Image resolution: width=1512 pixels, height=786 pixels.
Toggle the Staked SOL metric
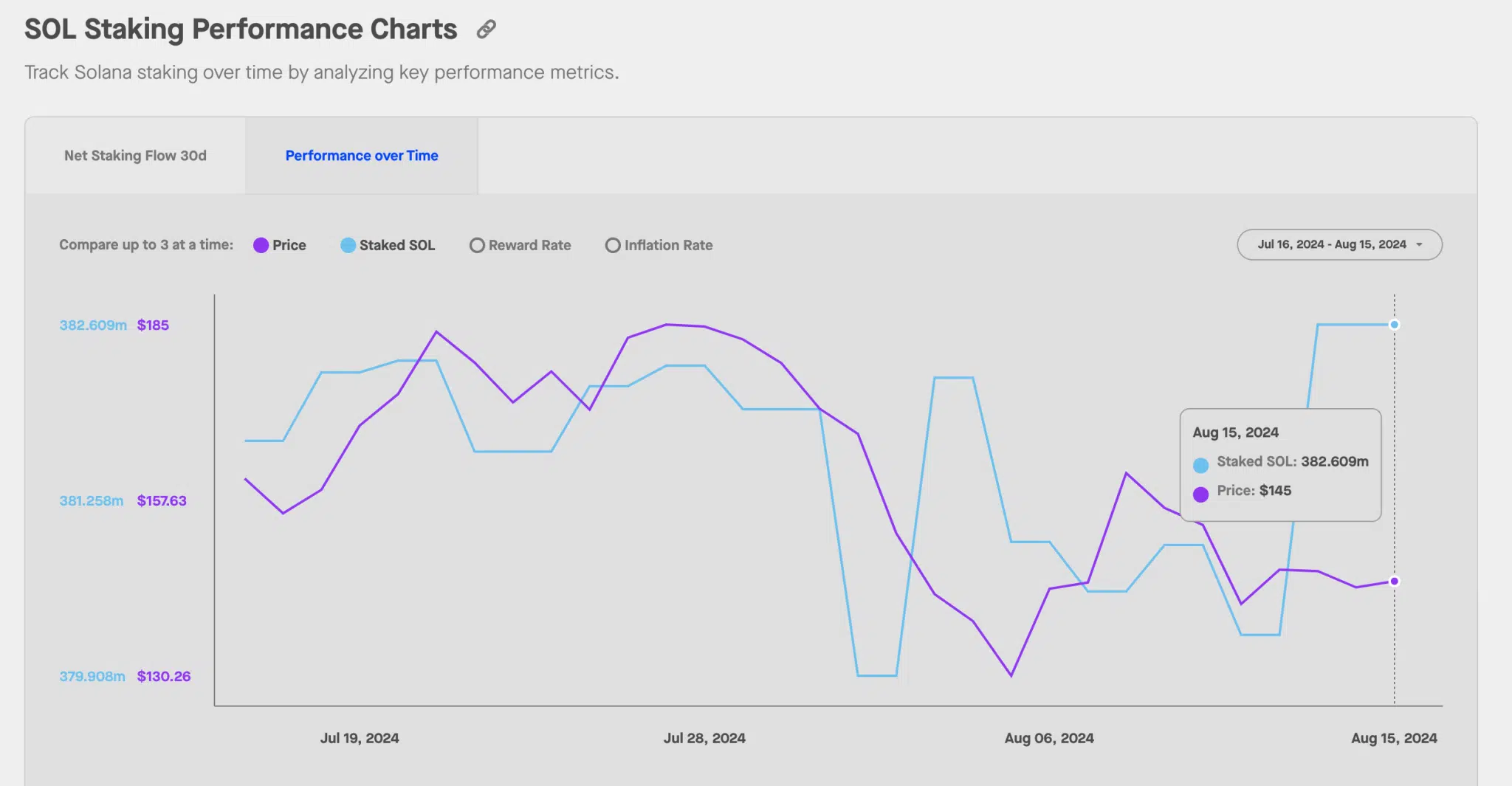(x=388, y=245)
